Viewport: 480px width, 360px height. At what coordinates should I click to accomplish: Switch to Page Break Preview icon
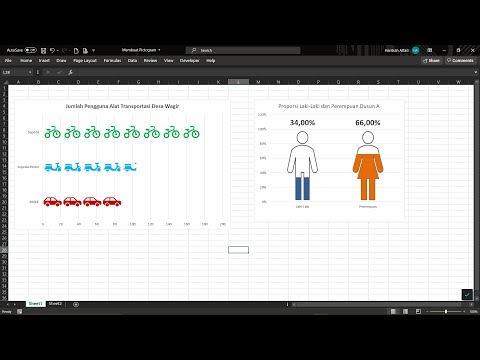tap(418, 311)
